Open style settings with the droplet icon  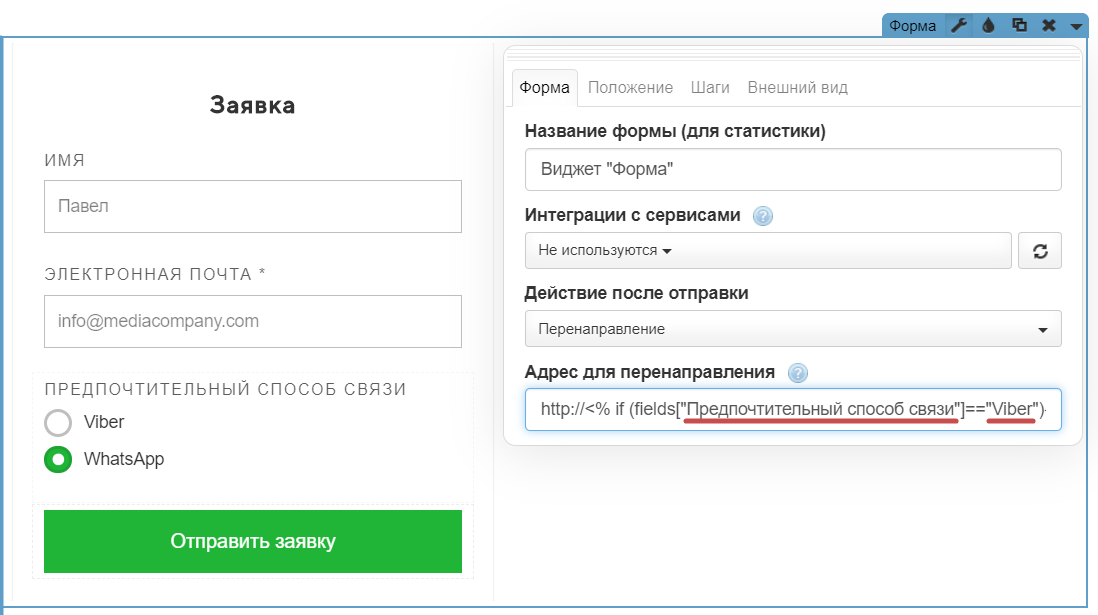(988, 26)
